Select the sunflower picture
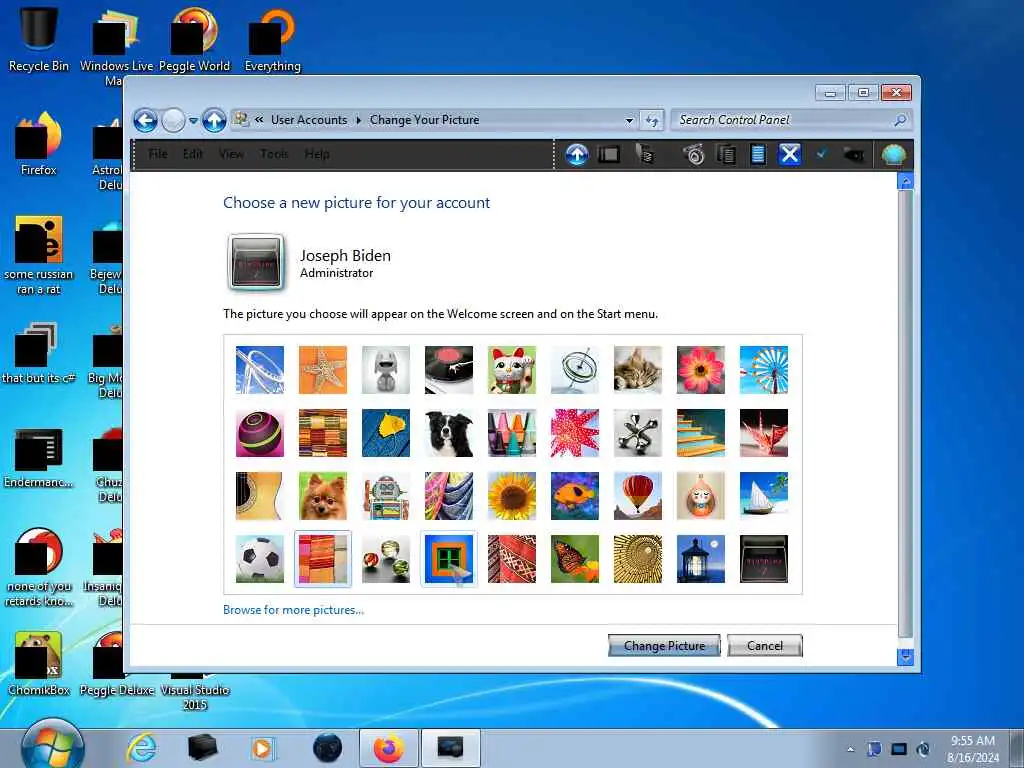1024x768 pixels. click(512, 496)
